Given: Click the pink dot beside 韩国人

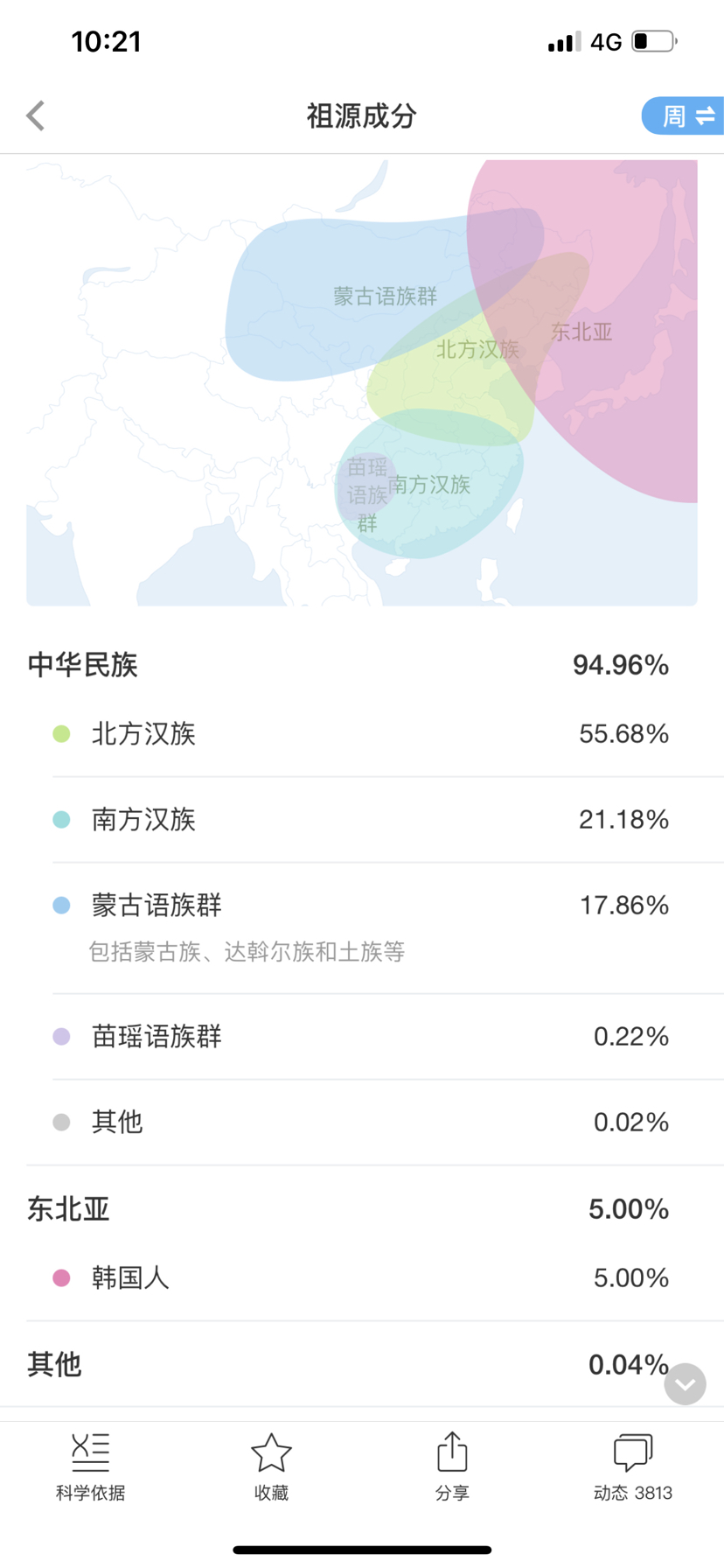Looking at the screenshot, I should point(61,1278).
